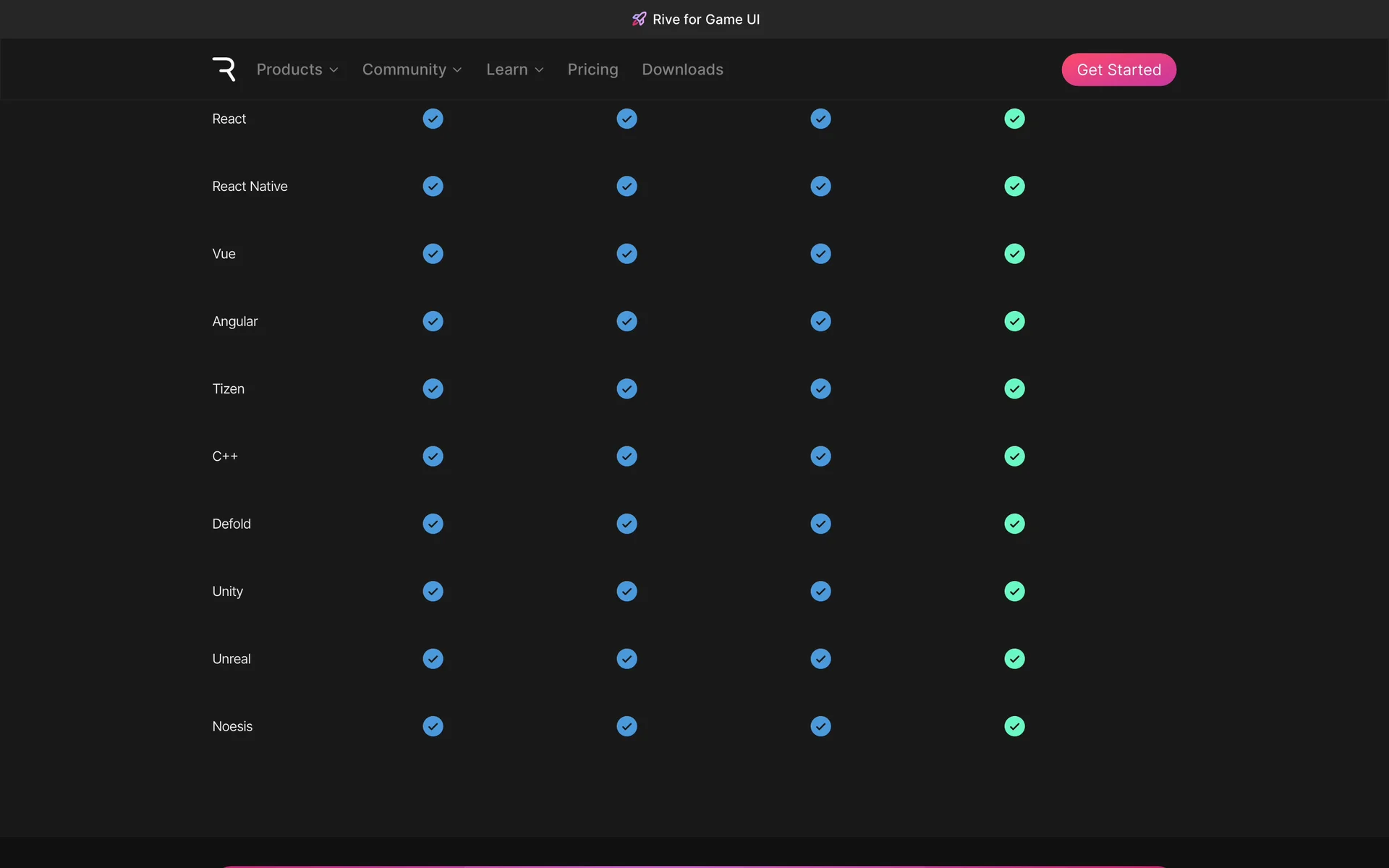Viewport: 1389px width, 868px height.
Task: Expand the Products dropdown menu
Action: coord(297,69)
